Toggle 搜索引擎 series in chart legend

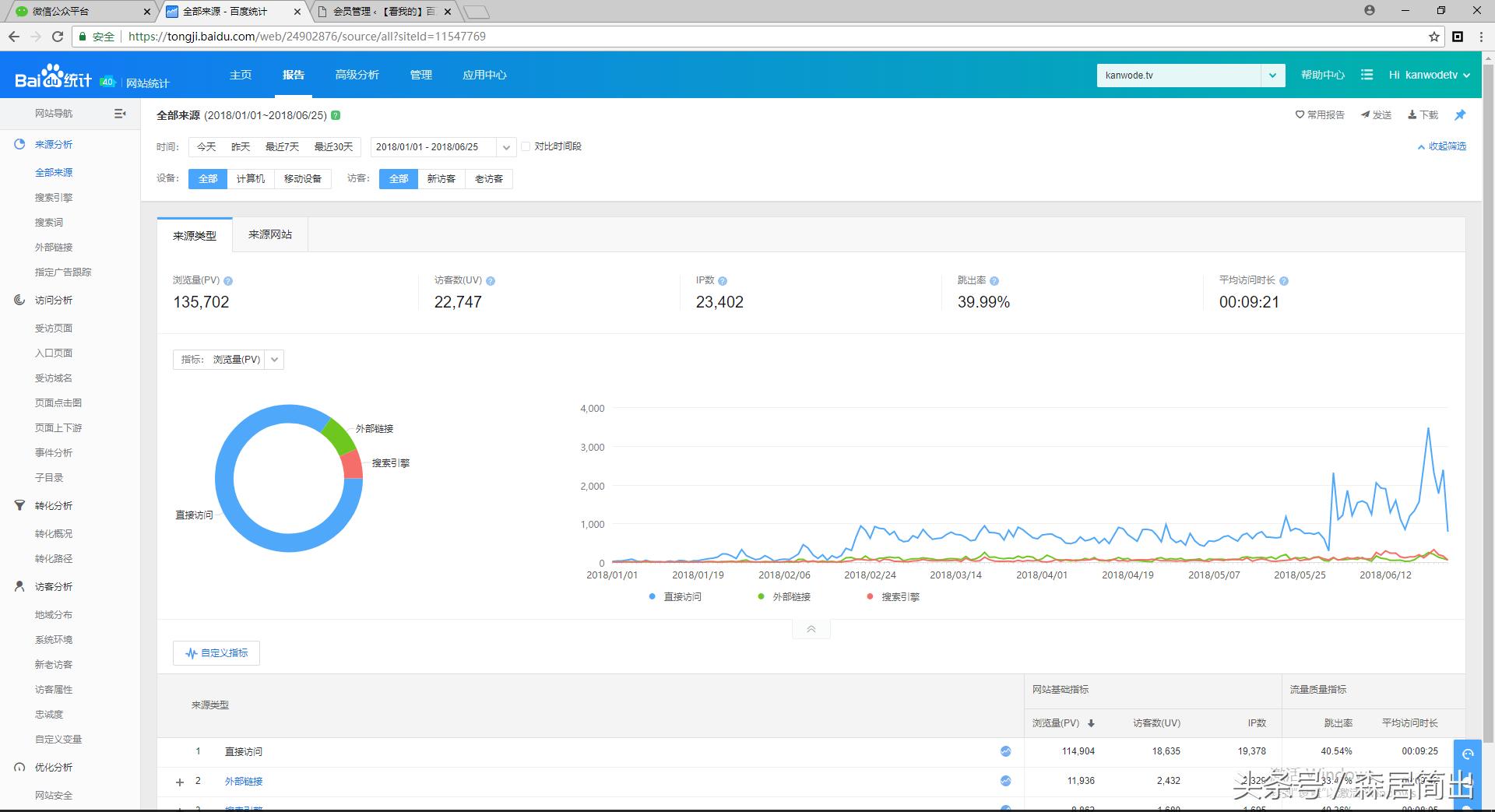(x=892, y=597)
